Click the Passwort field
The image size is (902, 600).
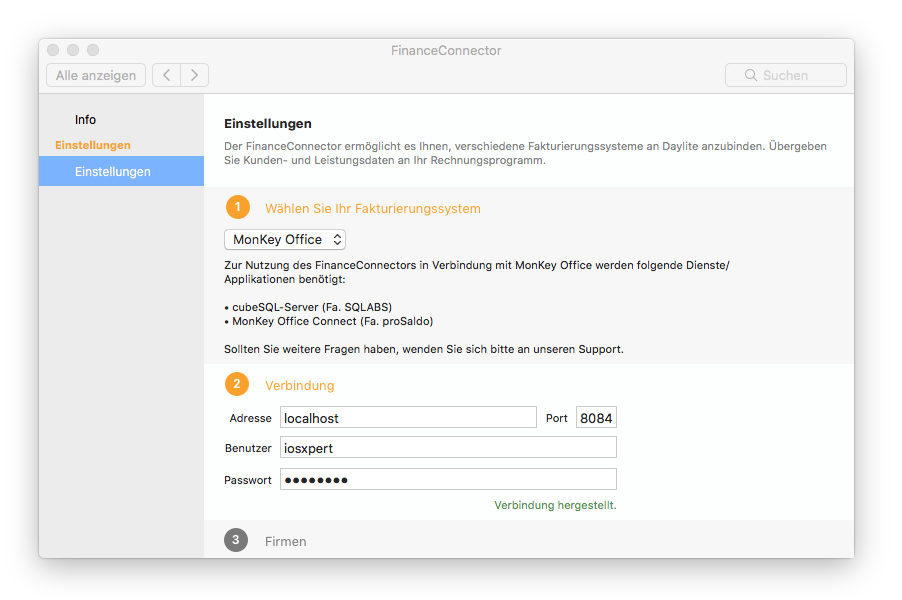coord(448,479)
